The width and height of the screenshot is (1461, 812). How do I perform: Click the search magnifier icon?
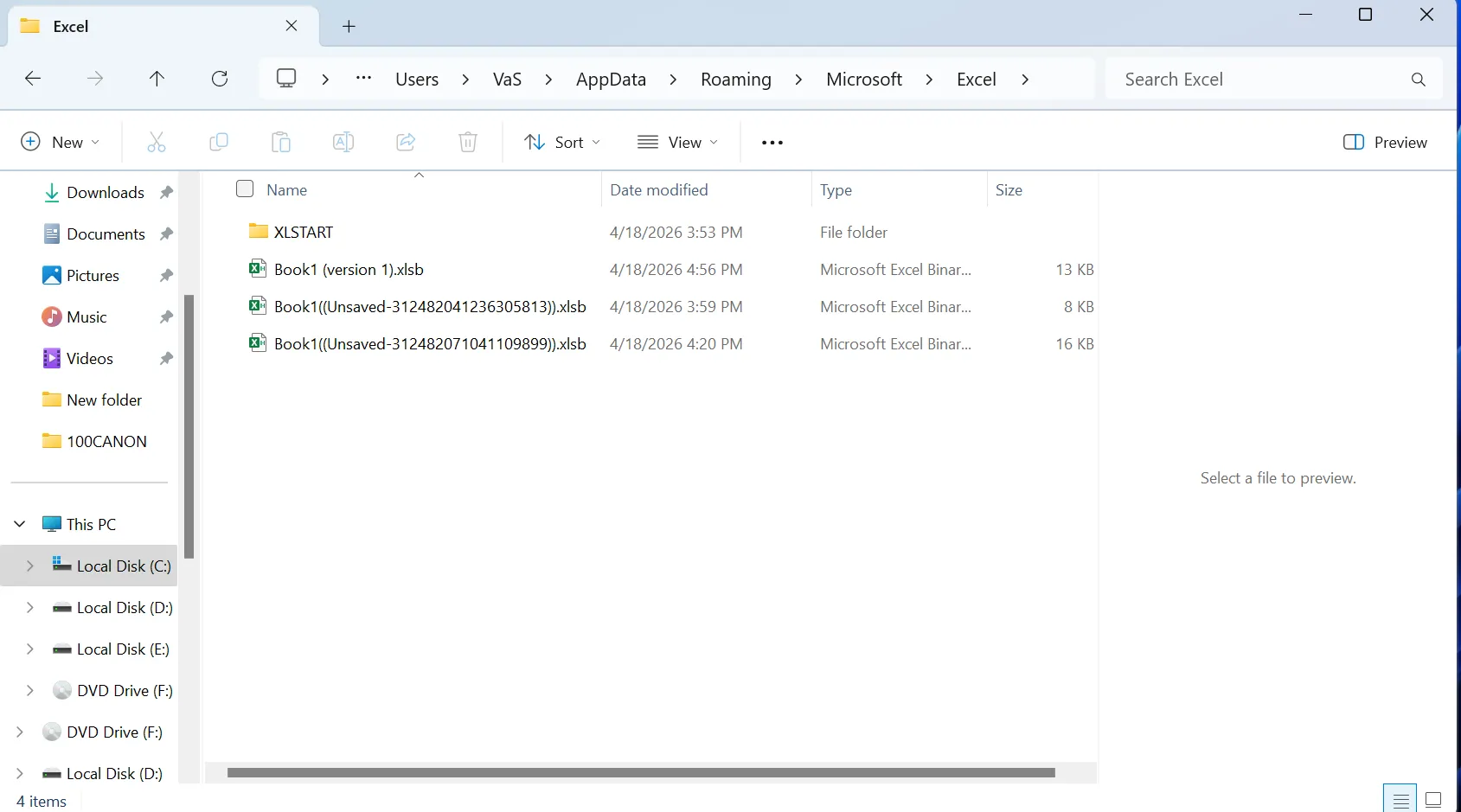[x=1419, y=80]
